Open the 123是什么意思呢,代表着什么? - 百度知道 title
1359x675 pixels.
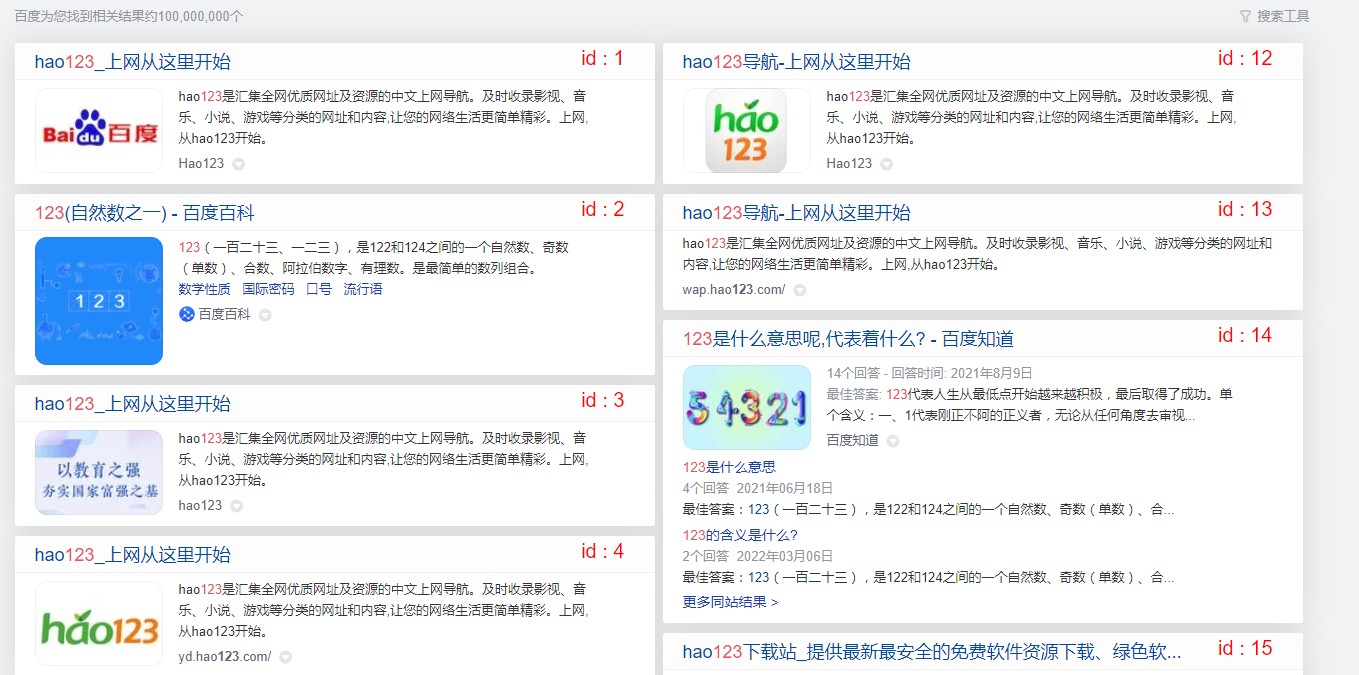click(x=848, y=339)
